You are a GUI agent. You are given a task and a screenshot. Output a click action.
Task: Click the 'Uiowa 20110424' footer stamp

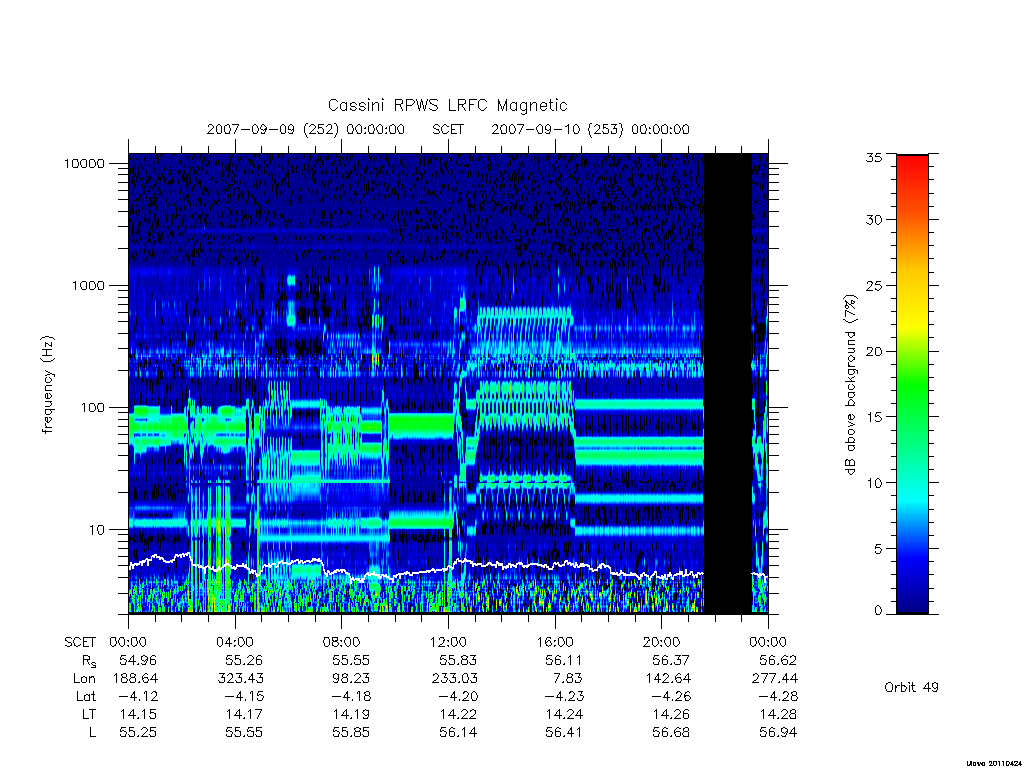995,763
